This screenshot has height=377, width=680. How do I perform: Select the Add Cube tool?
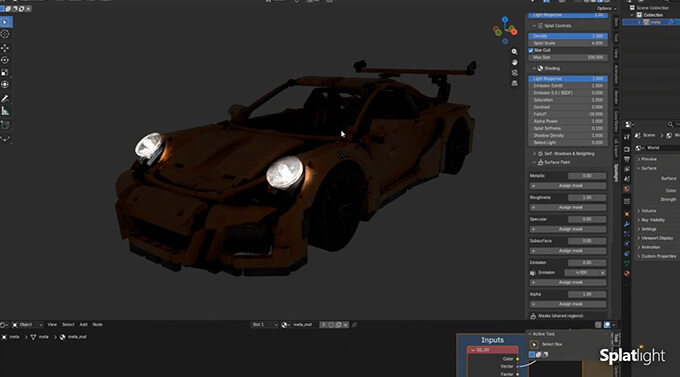point(5,125)
